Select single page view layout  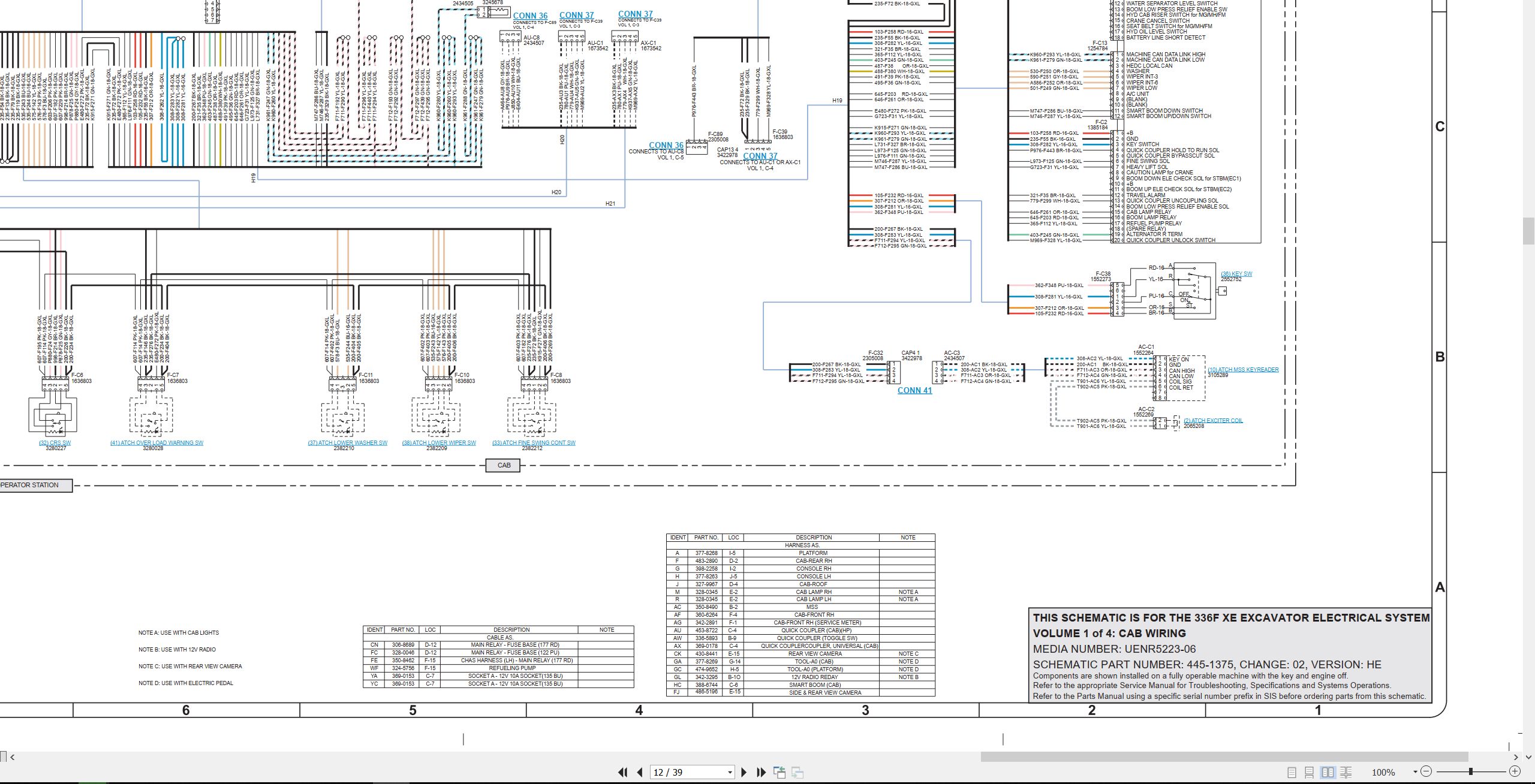pos(1292,773)
